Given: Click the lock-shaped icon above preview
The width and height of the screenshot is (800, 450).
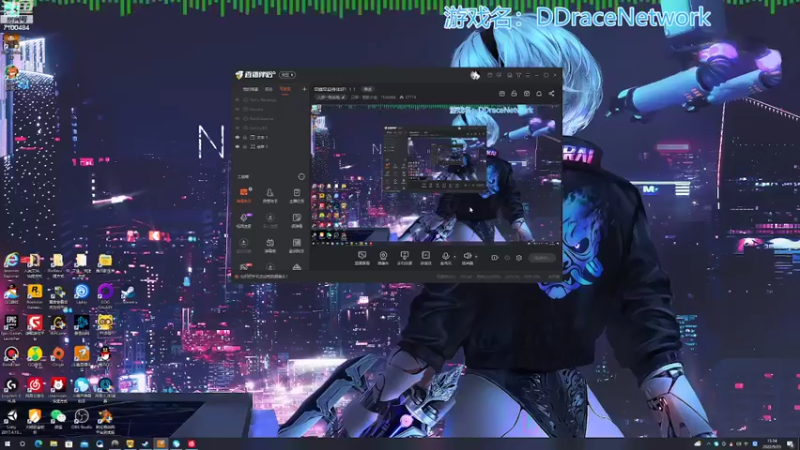Looking at the screenshot, I should click(x=514, y=93).
